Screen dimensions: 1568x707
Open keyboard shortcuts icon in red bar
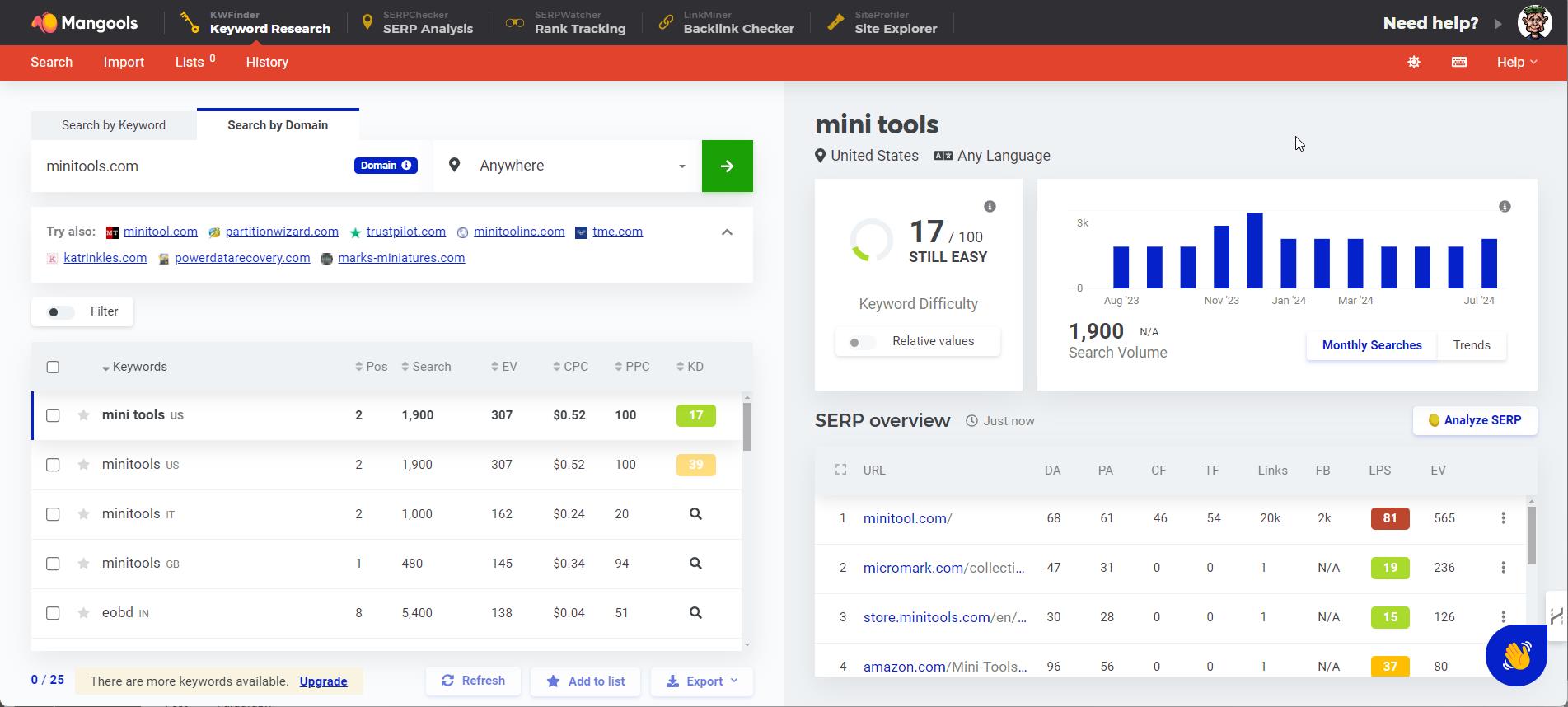(1458, 62)
